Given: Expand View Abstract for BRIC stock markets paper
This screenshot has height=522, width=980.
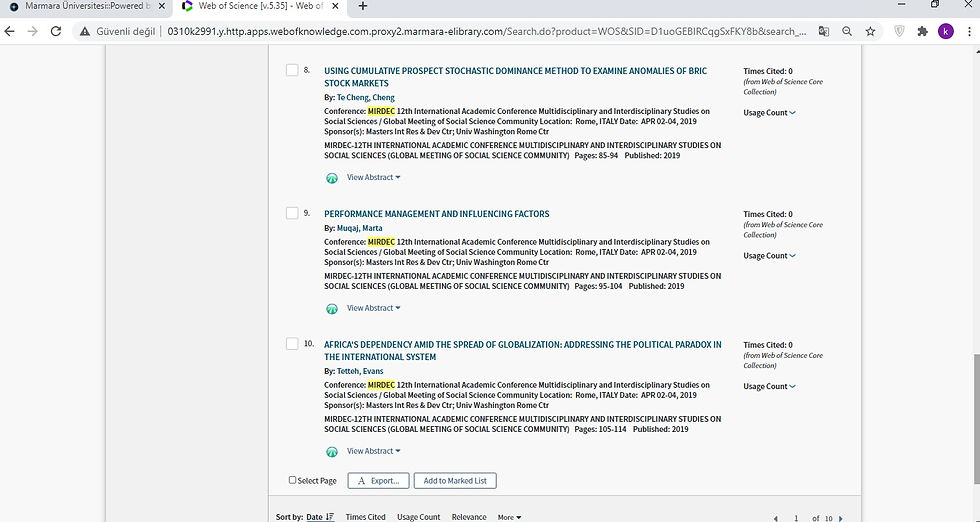Looking at the screenshot, I should pos(374,178).
